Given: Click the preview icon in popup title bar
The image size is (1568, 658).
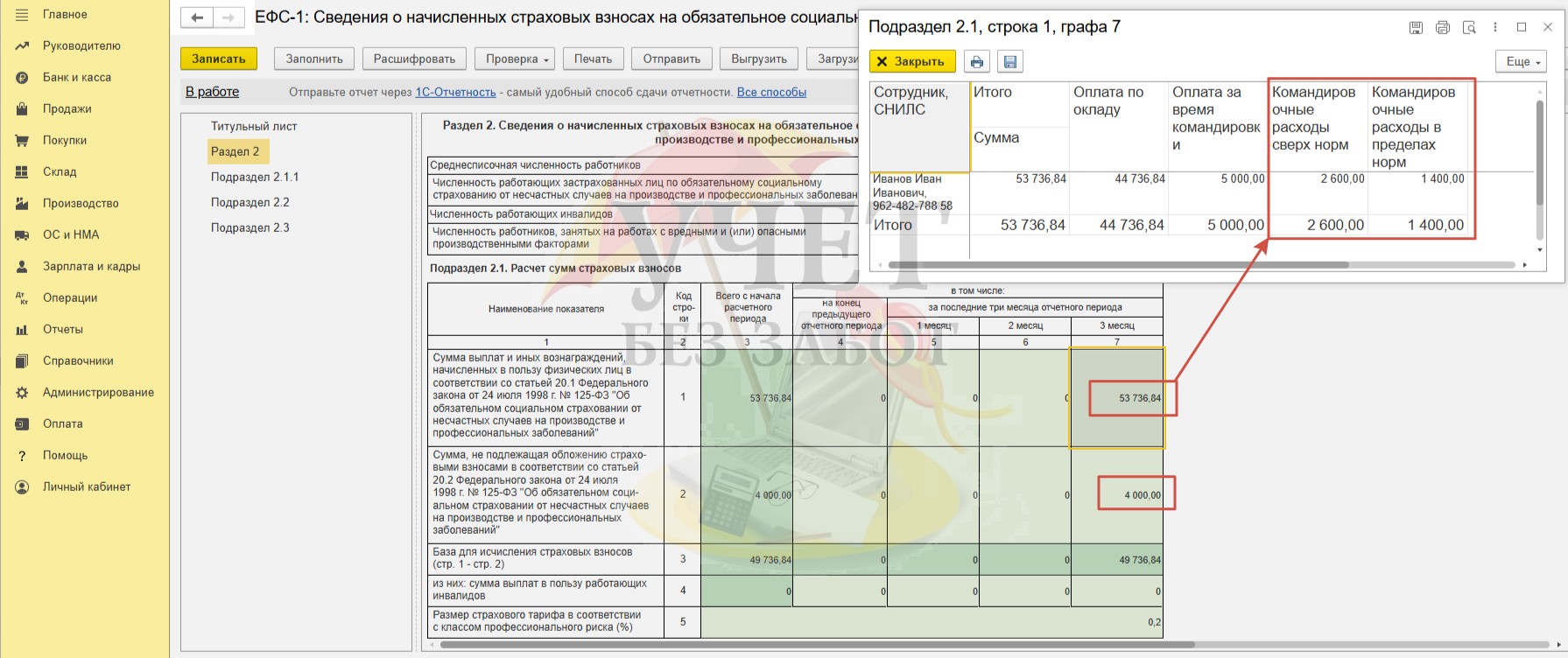Looking at the screenshot, I should point(1469,28).
